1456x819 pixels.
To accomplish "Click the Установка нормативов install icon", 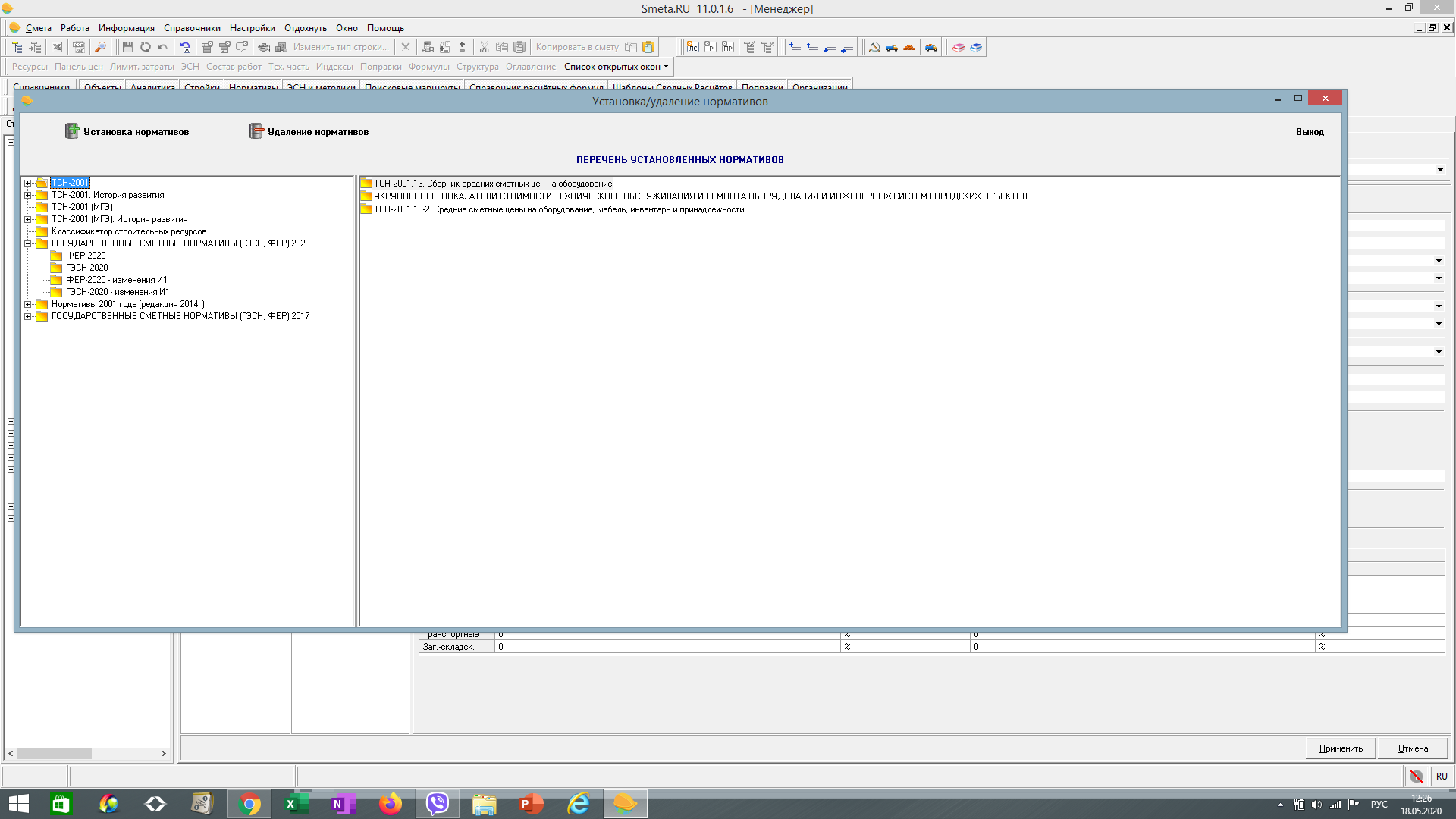I will [72, 131].
